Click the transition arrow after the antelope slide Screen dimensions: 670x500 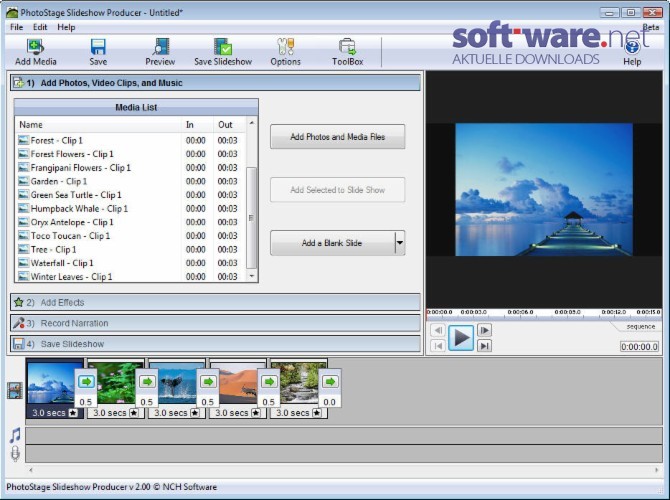pyautogui.click(x=269, y=381)
